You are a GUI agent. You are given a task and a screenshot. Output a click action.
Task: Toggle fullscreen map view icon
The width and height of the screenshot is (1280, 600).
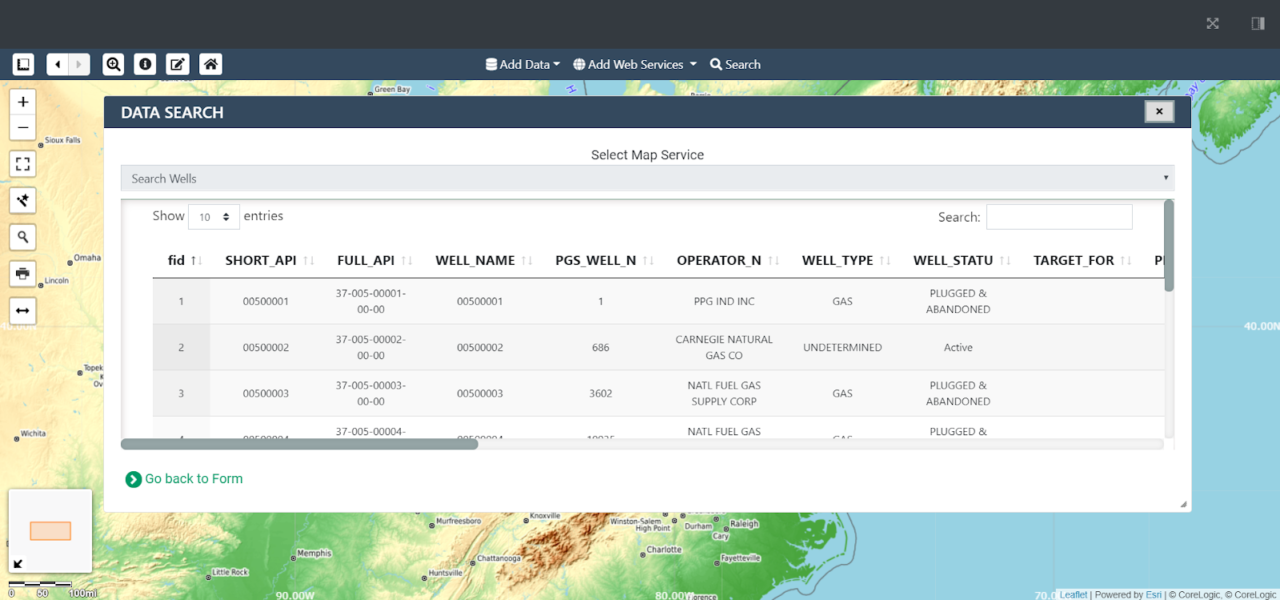pyautogui.click(x=23, y=164)
